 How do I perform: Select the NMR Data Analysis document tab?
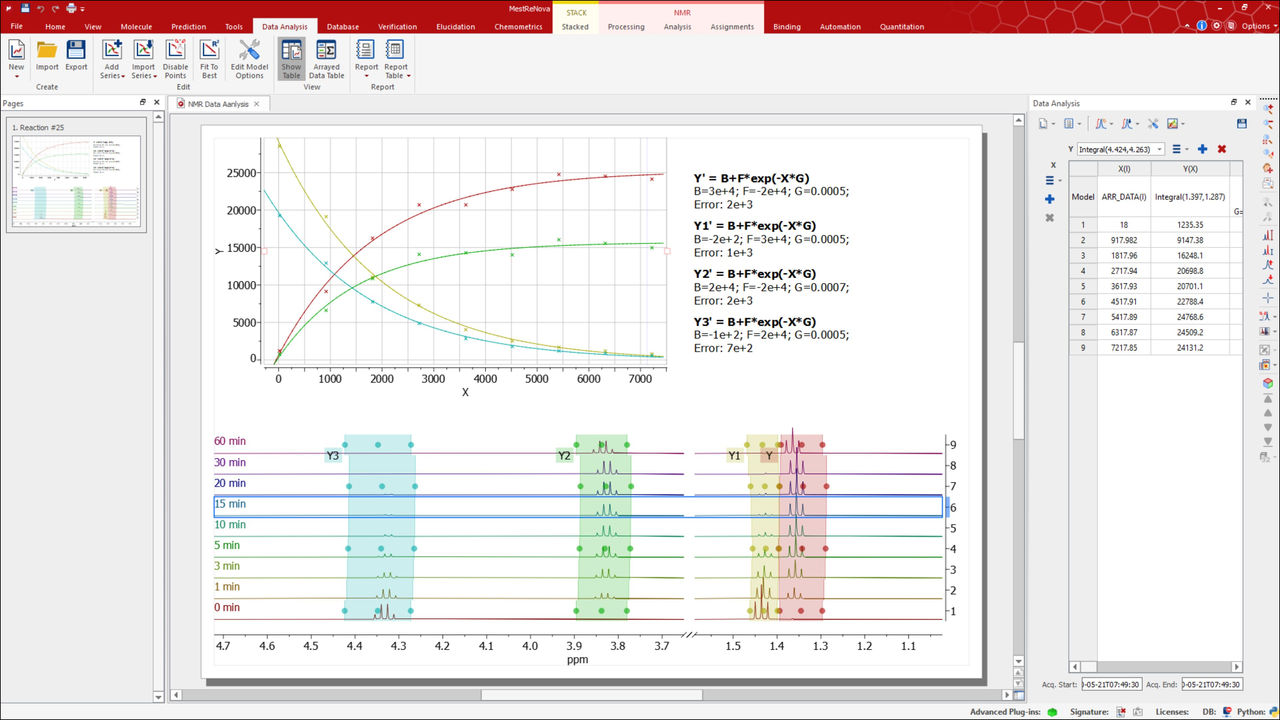pos(218,104)
